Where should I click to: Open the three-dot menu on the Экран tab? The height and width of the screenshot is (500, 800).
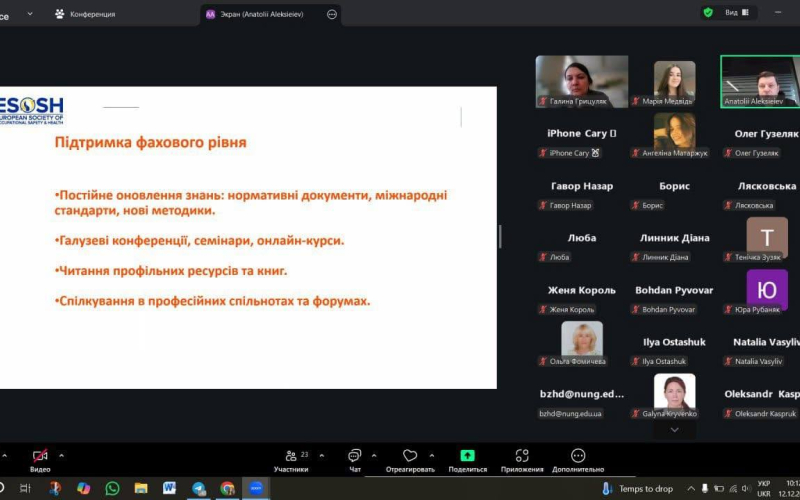(332, 14)
